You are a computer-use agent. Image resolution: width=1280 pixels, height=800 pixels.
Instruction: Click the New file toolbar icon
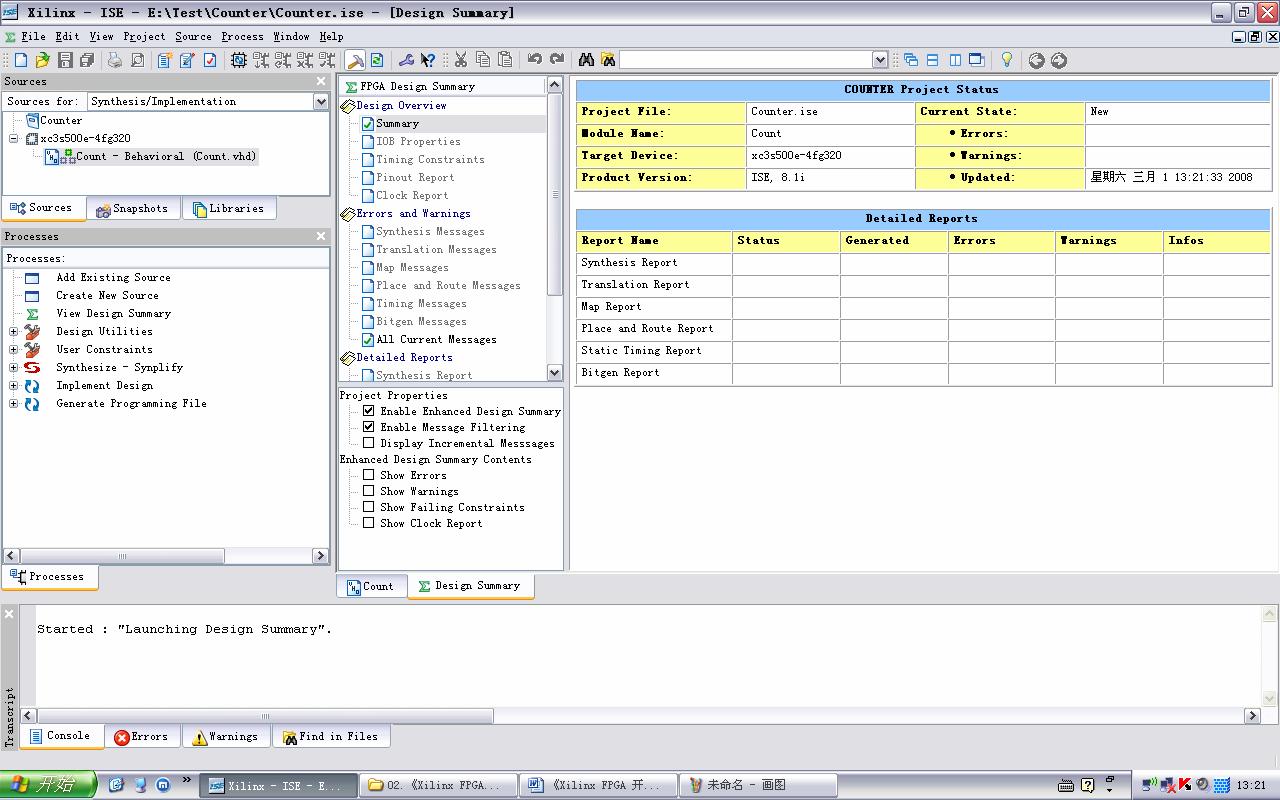tap(21, 60)
